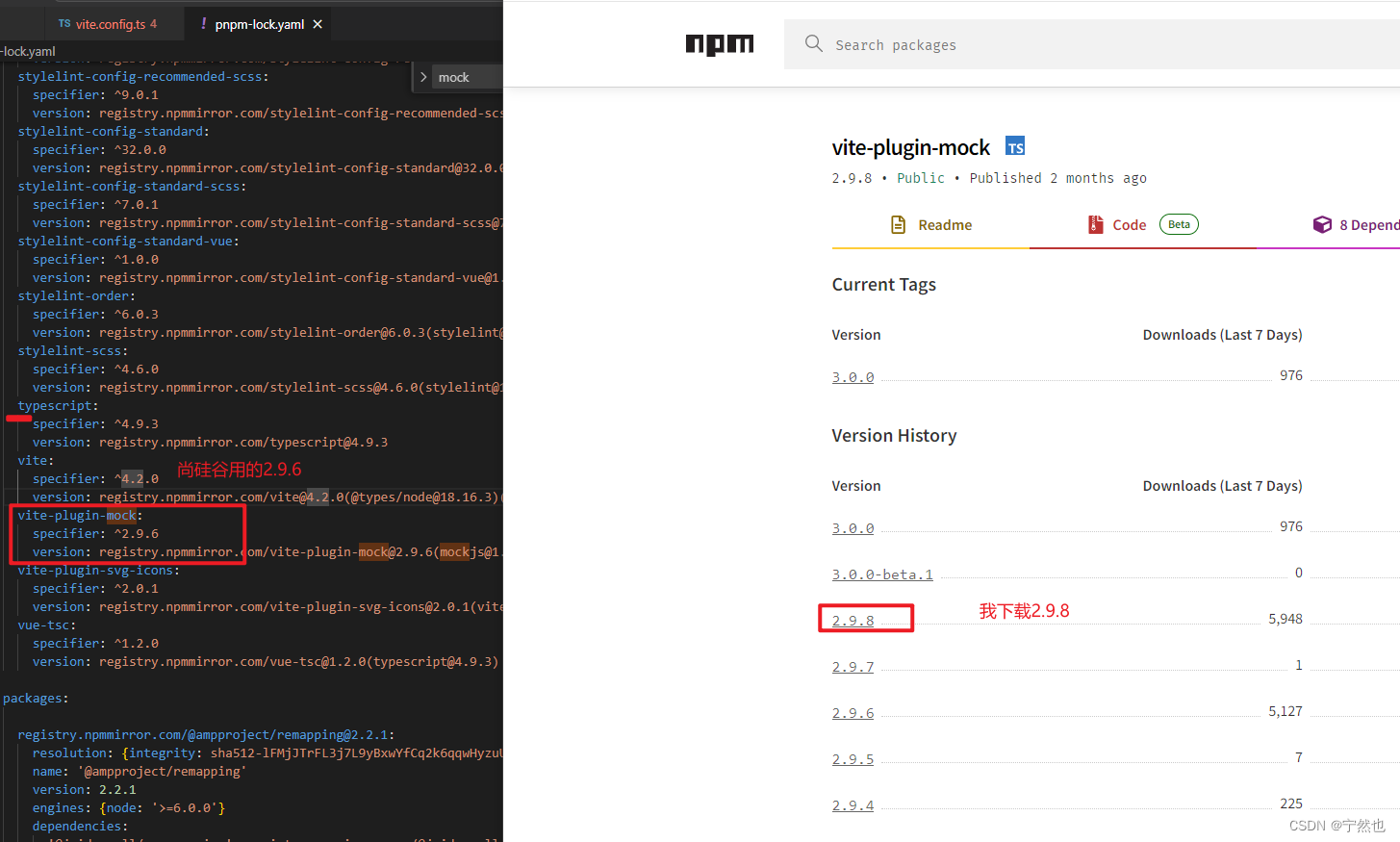Open version 2.9.6 link

click(x=853, y=713)
